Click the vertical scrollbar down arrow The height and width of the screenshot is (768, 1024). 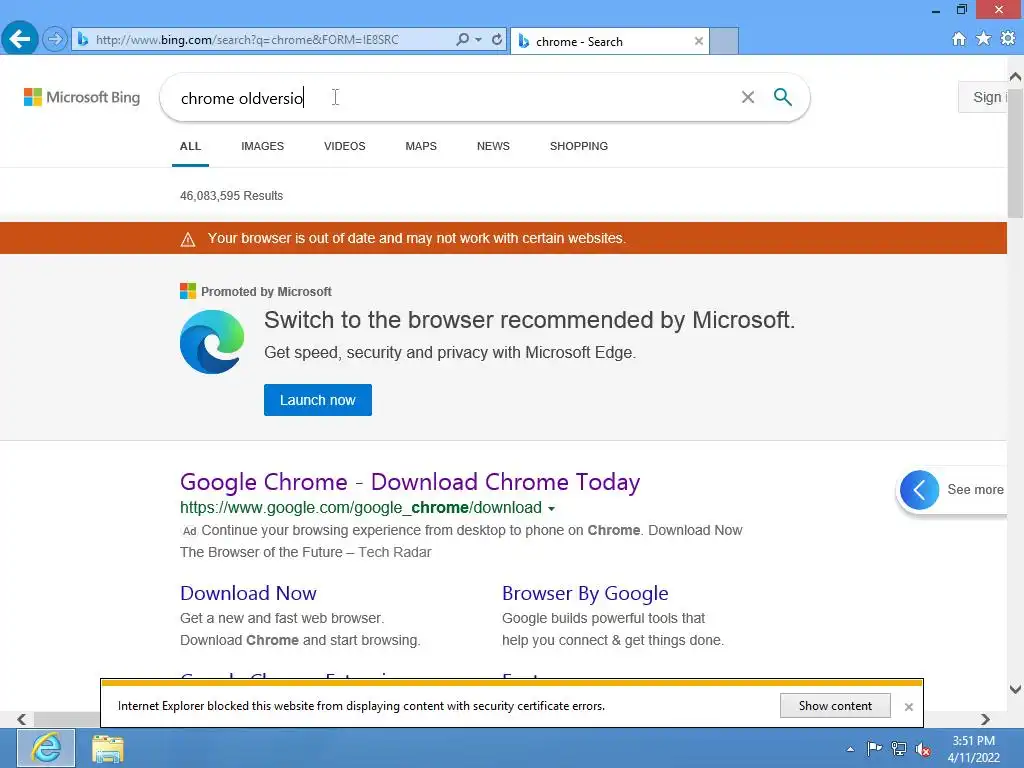coord(1015,689)
